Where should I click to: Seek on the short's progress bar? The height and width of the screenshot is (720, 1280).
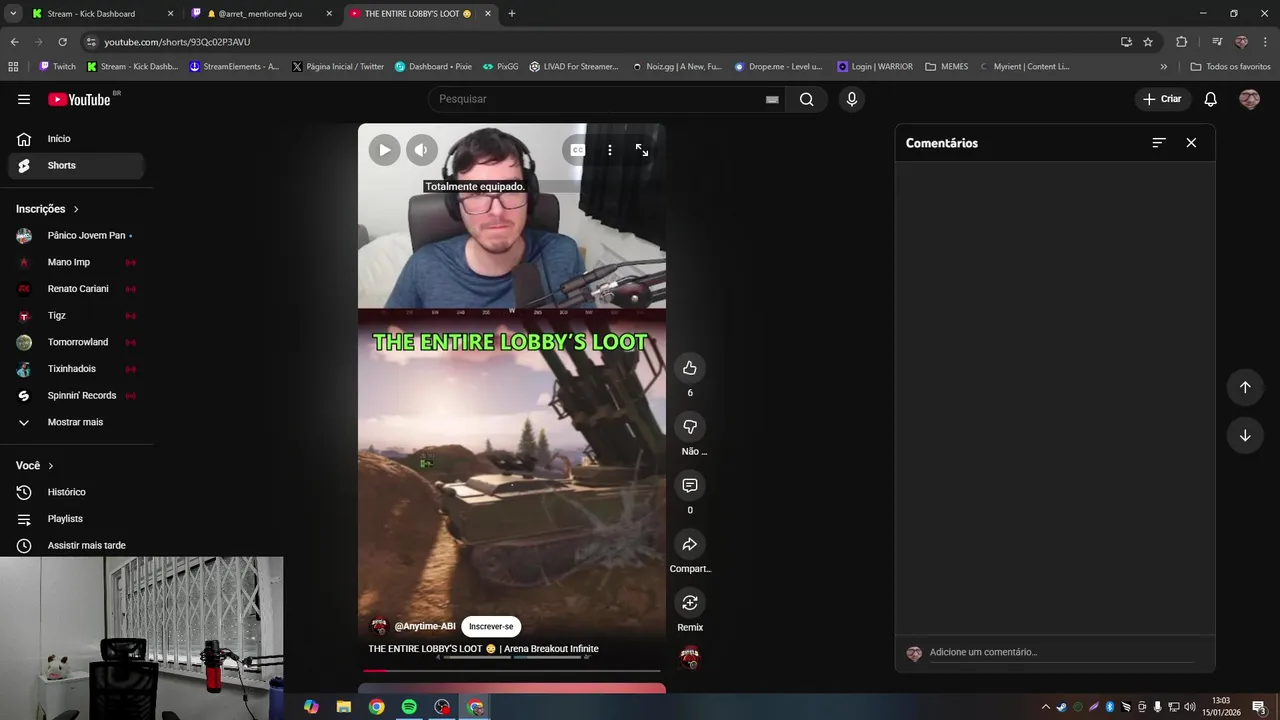[511, 671]
